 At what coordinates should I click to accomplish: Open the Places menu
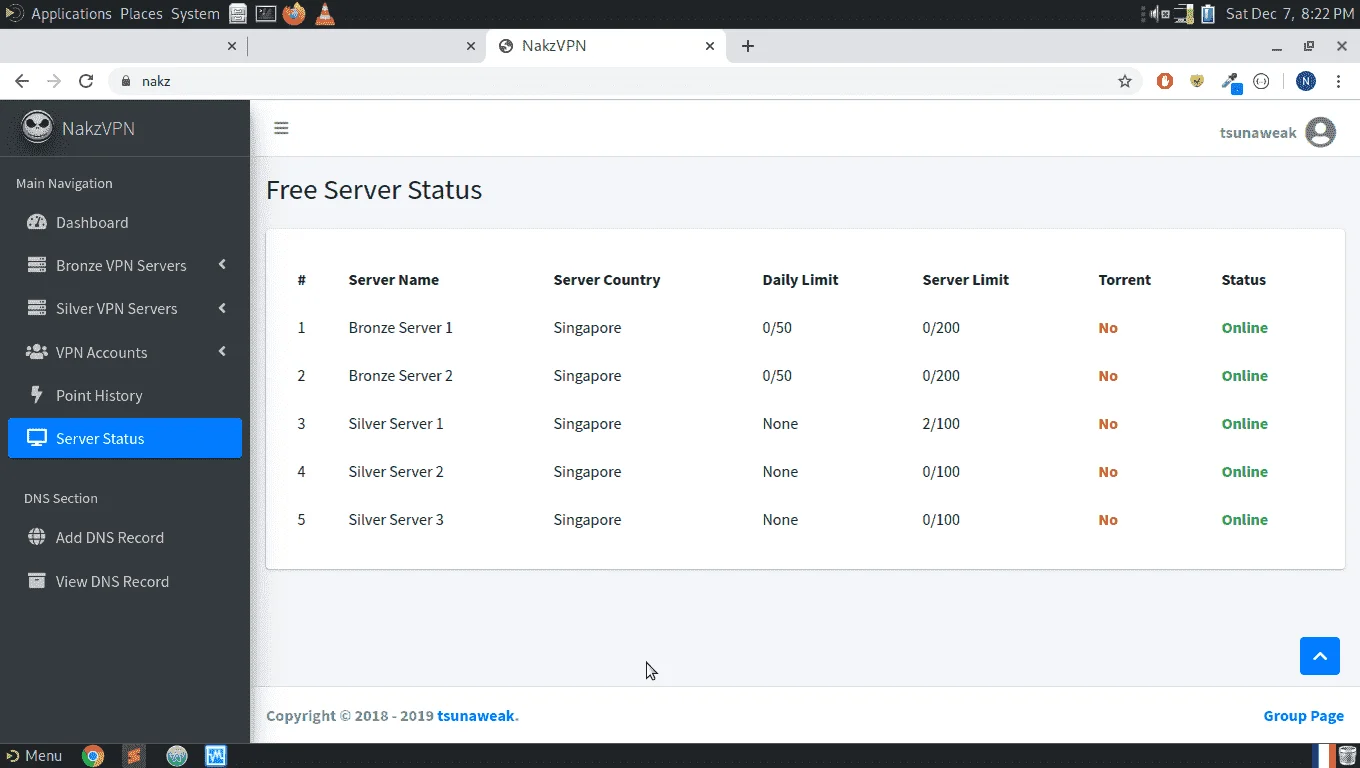141,14
